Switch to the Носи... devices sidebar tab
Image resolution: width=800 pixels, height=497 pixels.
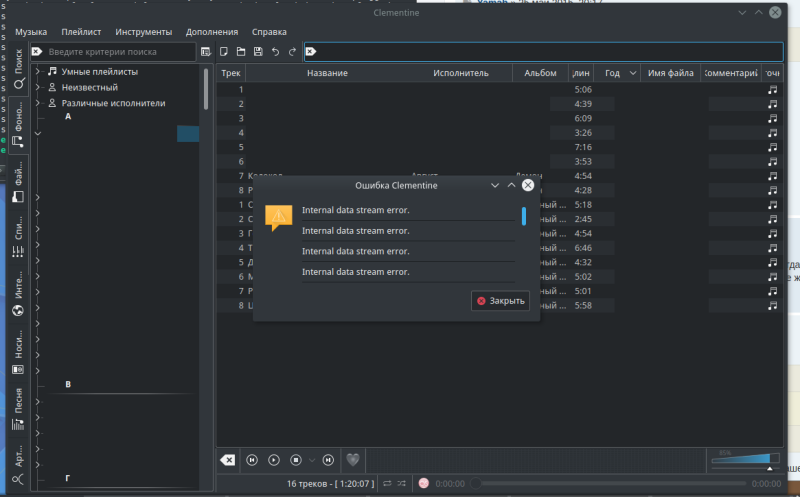[x=18, y=352]
